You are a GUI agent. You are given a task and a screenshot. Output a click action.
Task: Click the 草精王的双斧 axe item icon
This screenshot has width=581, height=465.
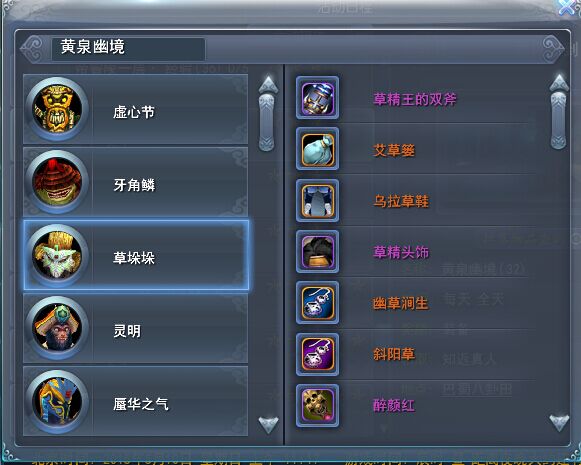(318, 98)
